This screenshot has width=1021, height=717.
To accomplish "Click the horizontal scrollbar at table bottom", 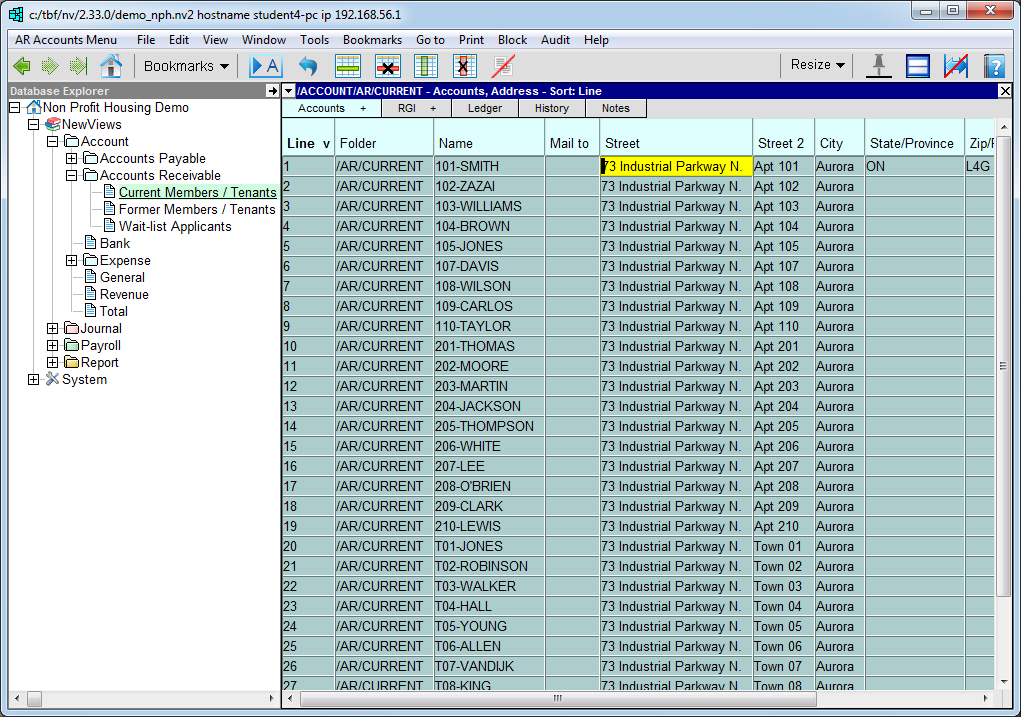I will pyautogui.click(x=557, y=699).
